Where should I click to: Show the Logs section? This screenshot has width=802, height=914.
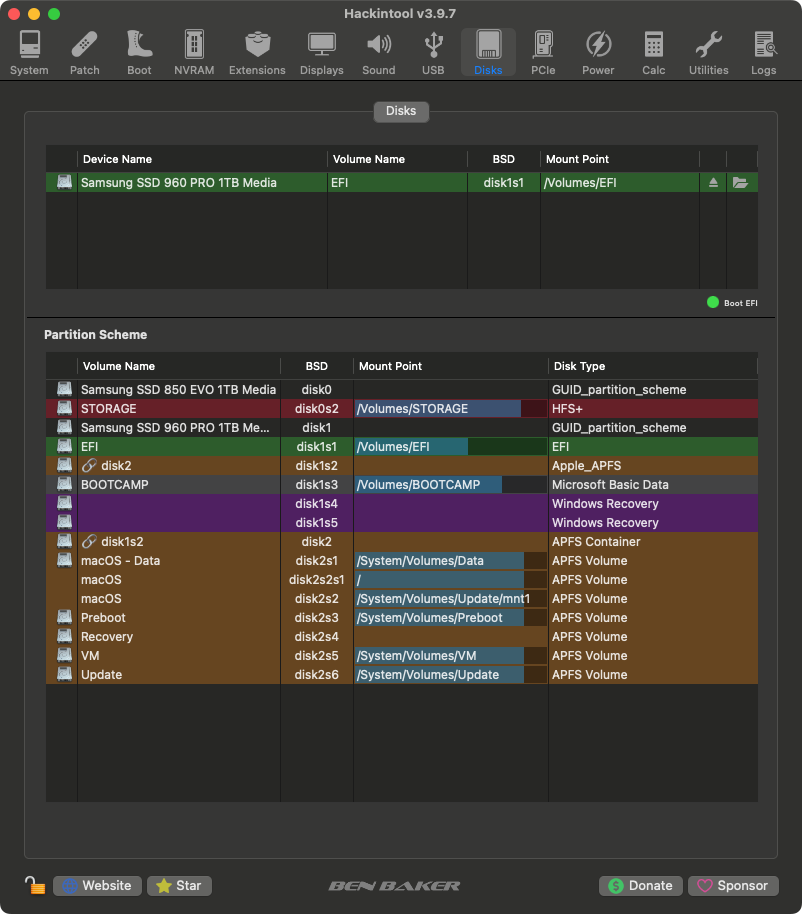[x=764, y=52]
